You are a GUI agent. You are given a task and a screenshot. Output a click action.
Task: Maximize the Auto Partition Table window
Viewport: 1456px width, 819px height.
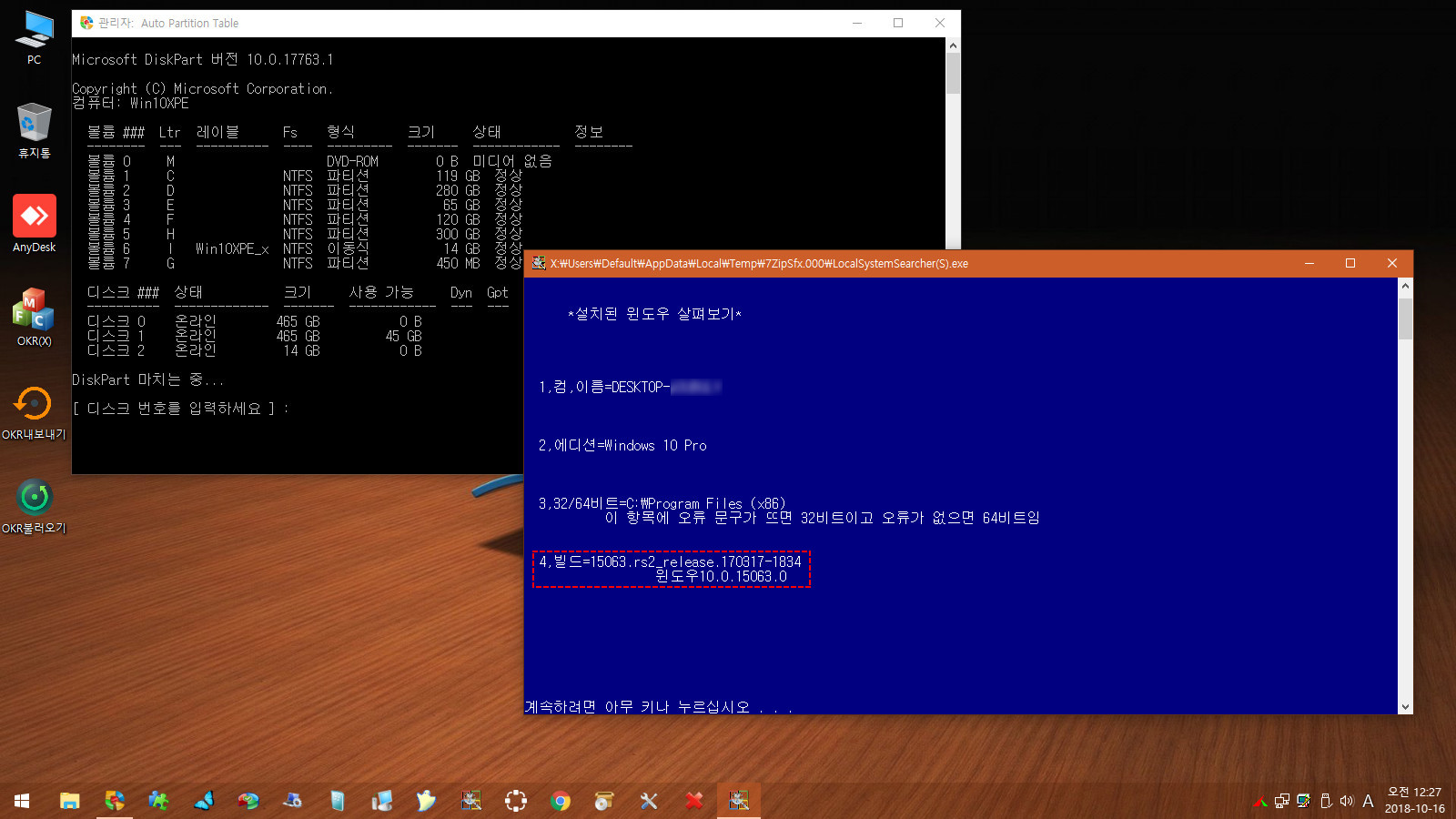(x=898, y=23)
